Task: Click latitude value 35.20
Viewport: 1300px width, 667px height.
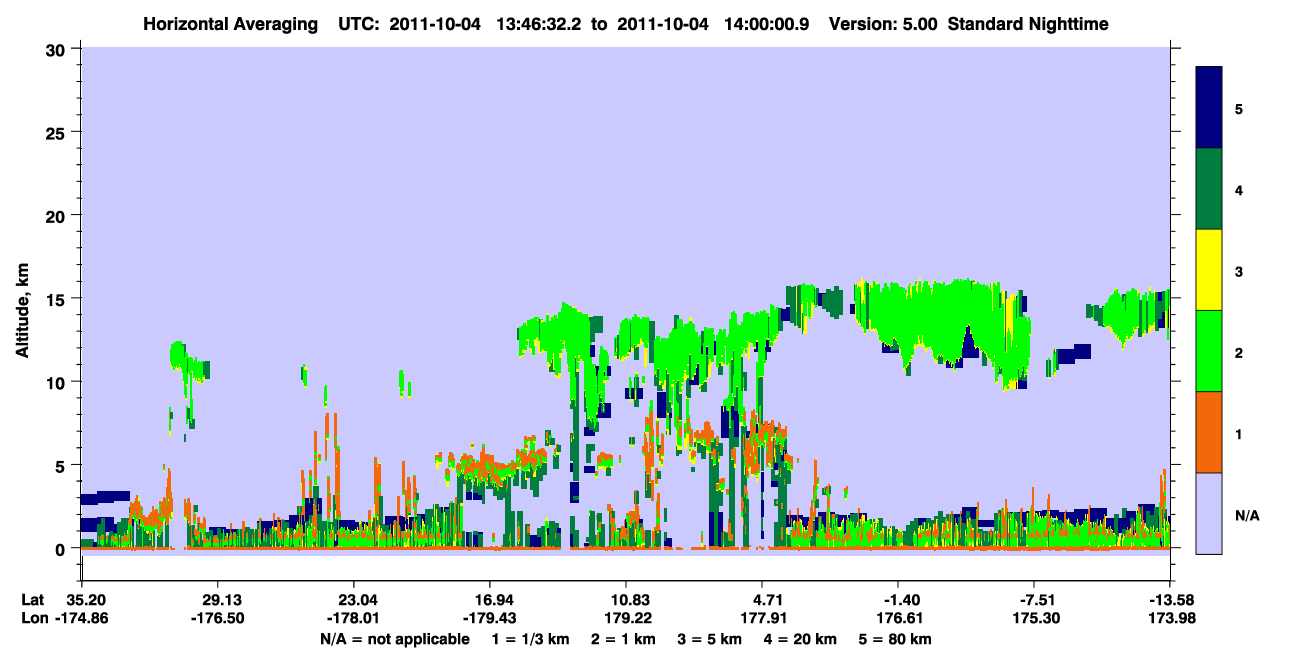Action: 87,600
